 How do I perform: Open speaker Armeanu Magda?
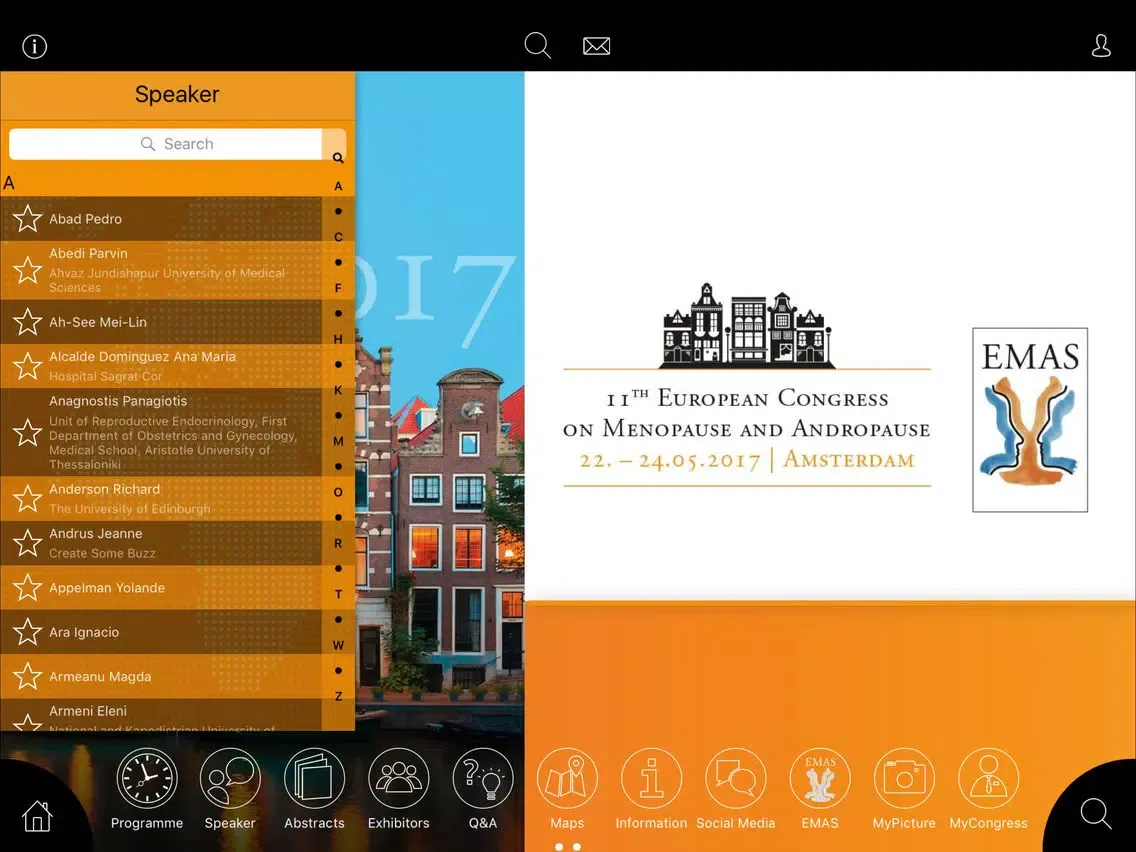tap(161, 676)
